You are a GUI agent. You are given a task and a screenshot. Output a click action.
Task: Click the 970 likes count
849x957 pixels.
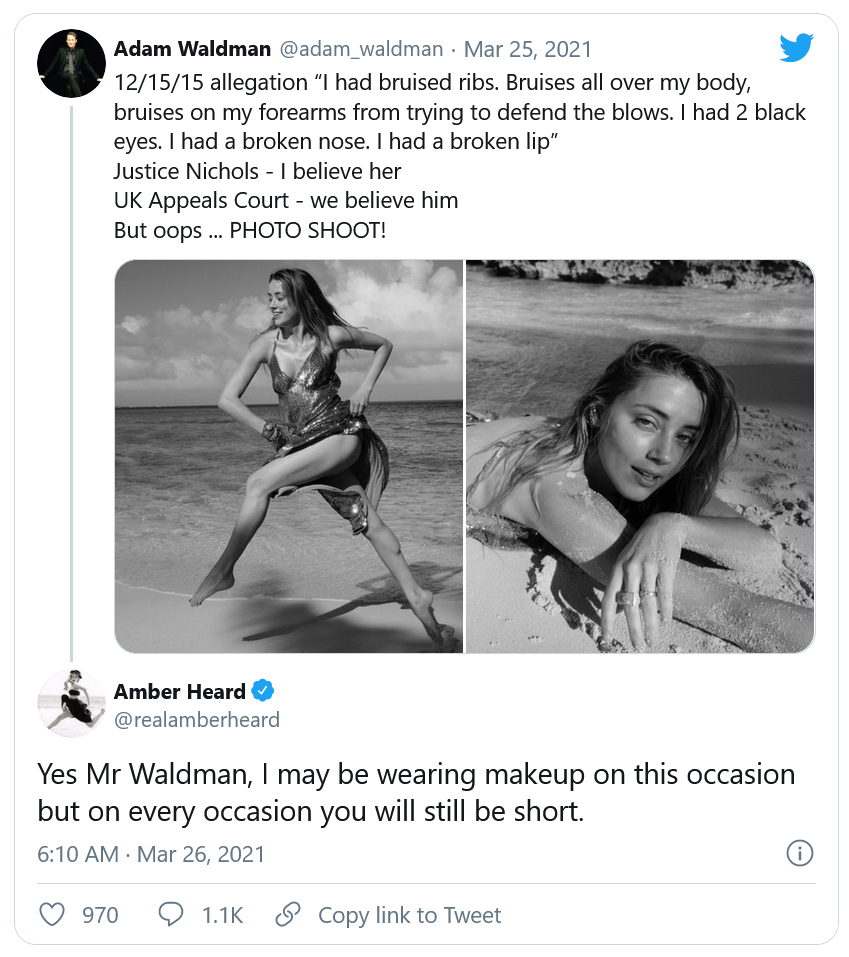click(x=100, y=915)
